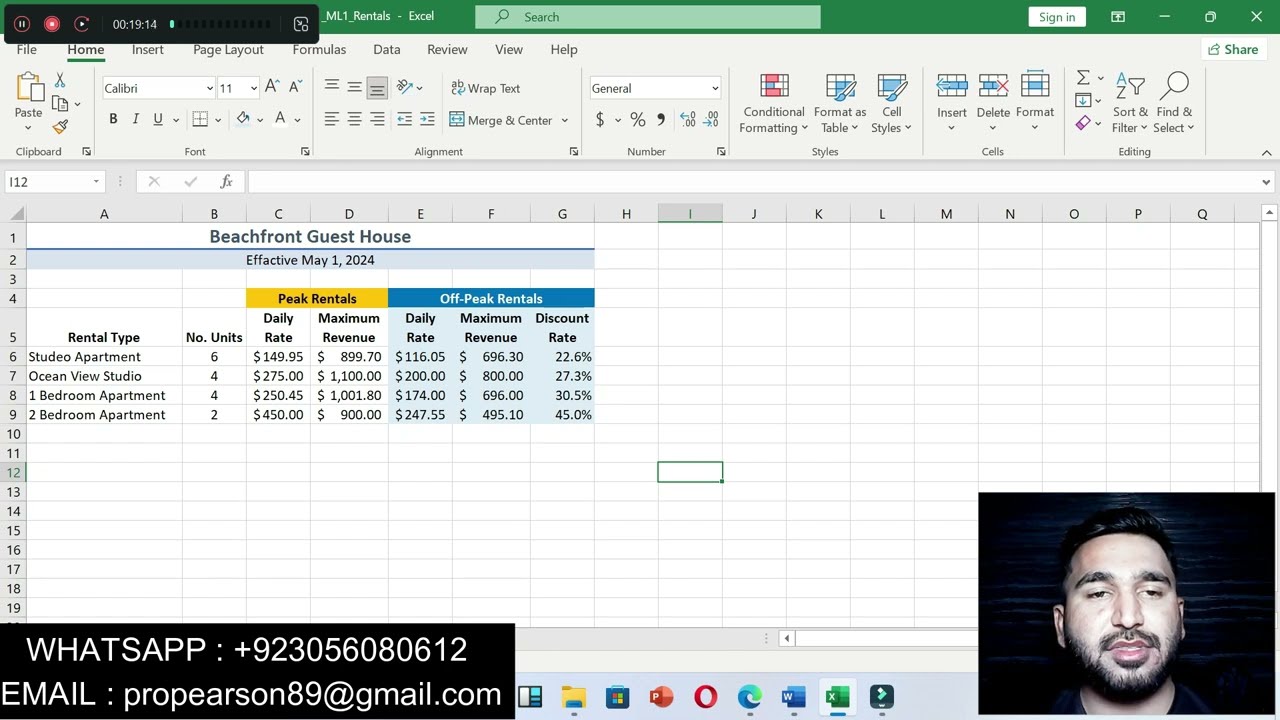
Task: Click Merge & Center button
Action: click(x=501, y=120)
